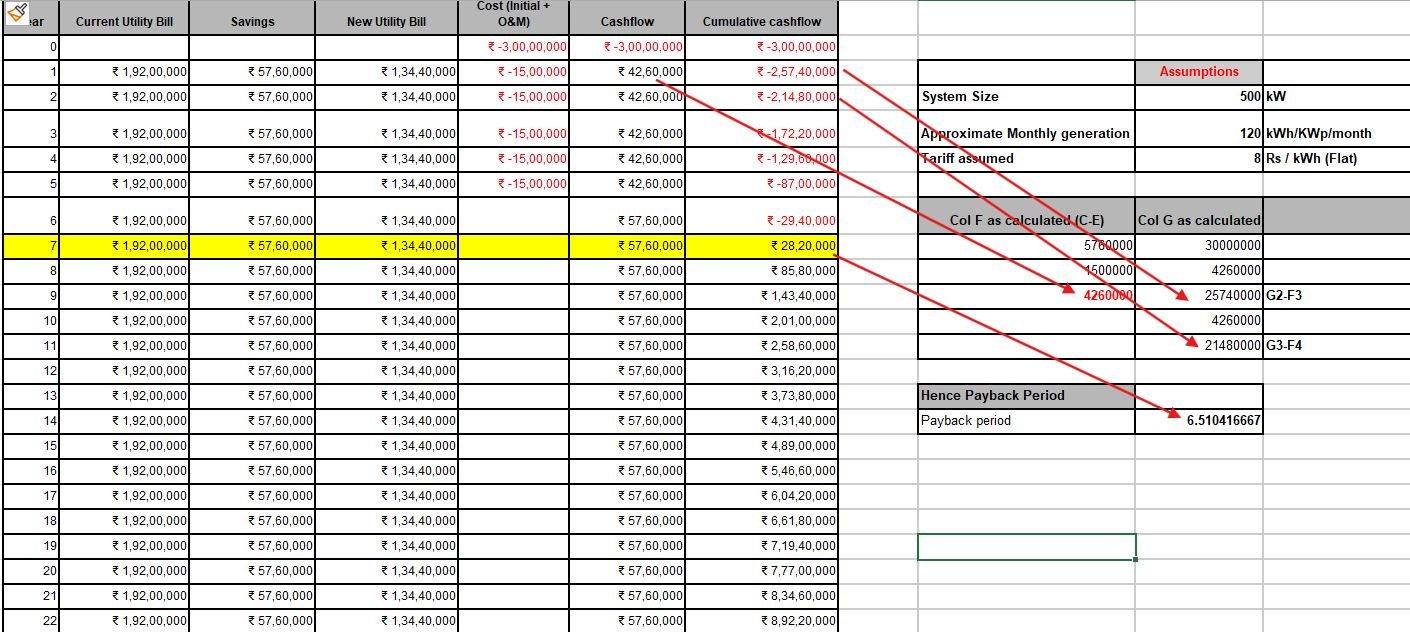Viewport: 1410px width, 632px height.
Task: Click year 9 cumulative cashflow ₹ 1,43,40,000
Action: 761,296
